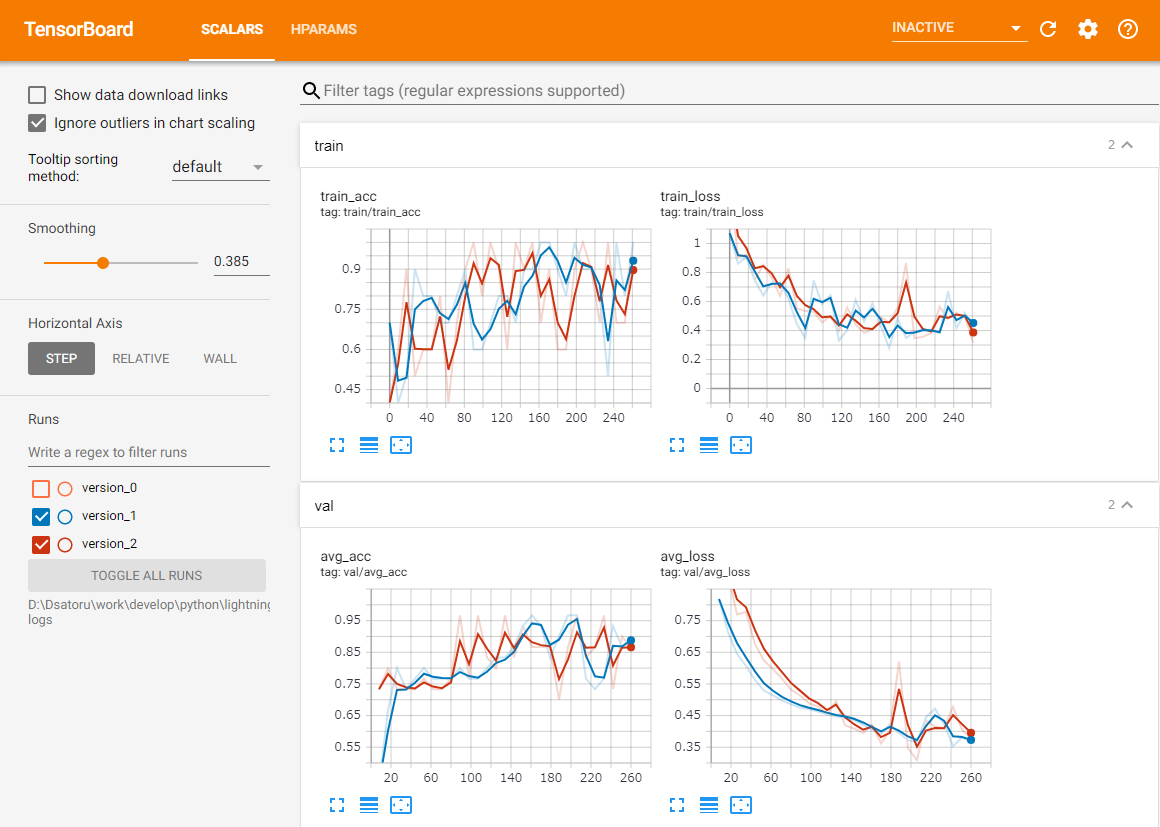
Task: Open the settings gear
Action: click(x=1088, y=29)
